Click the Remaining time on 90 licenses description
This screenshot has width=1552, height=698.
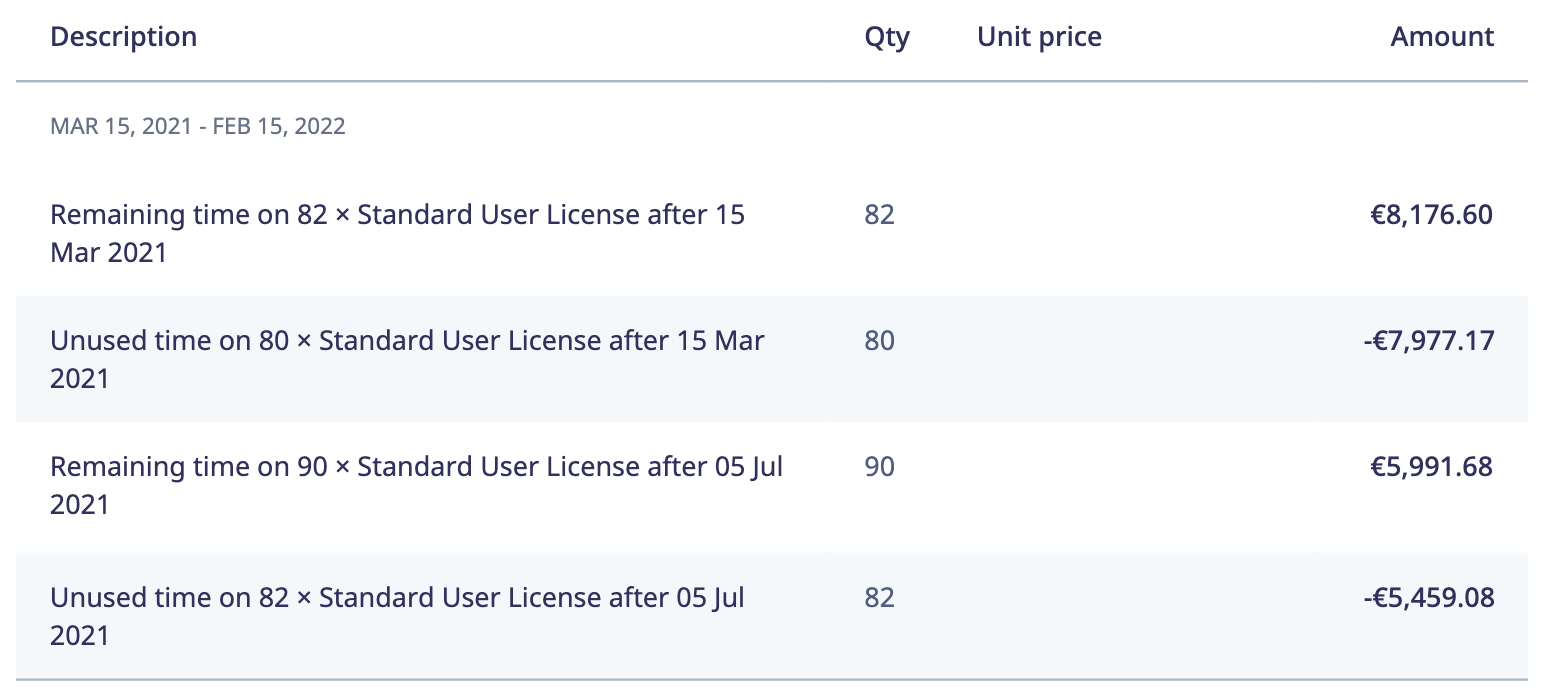[416, 485]
